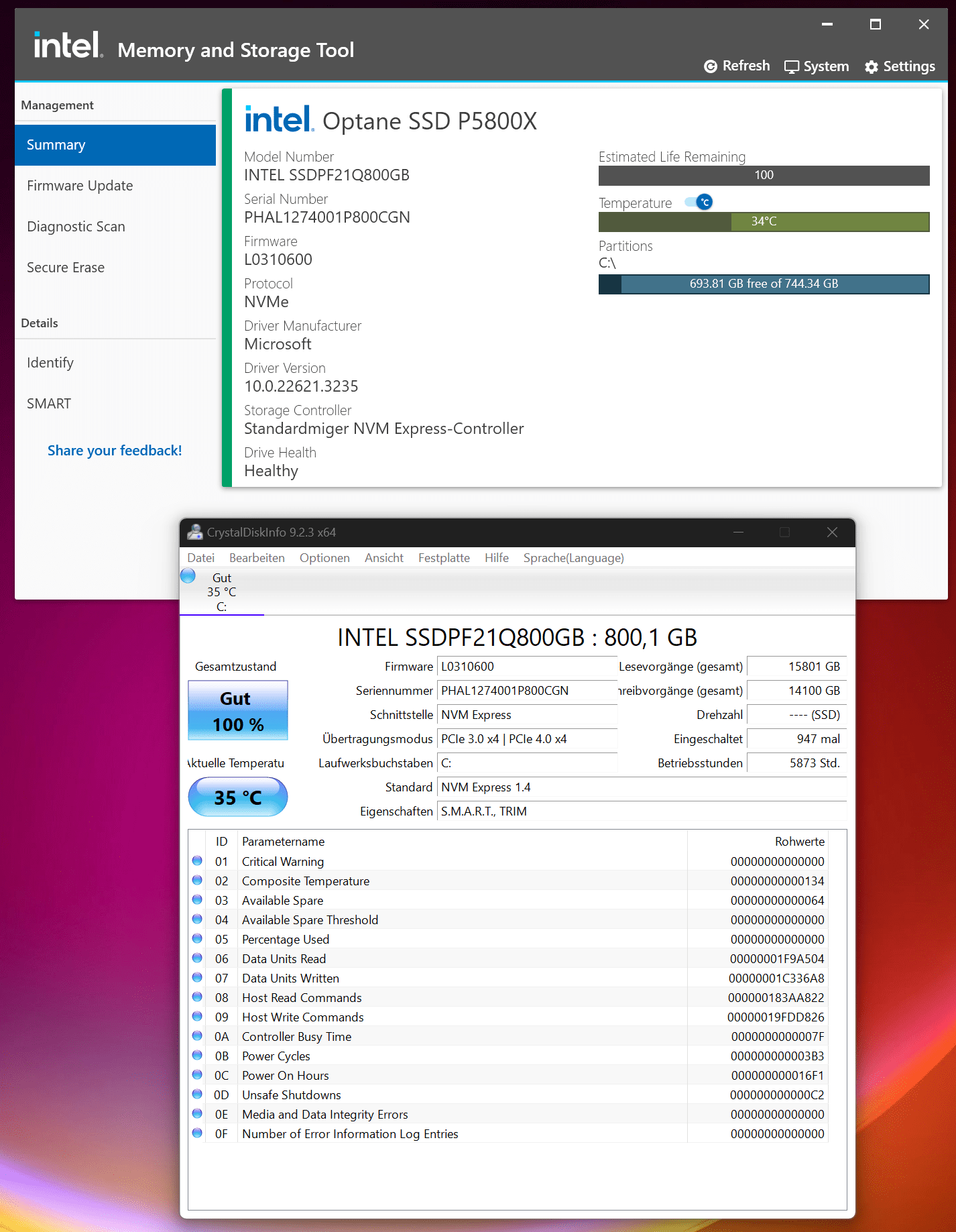Click the Übertragungsmodus field
Viewport: 956px width, 1232px height.
click(527, 739)
